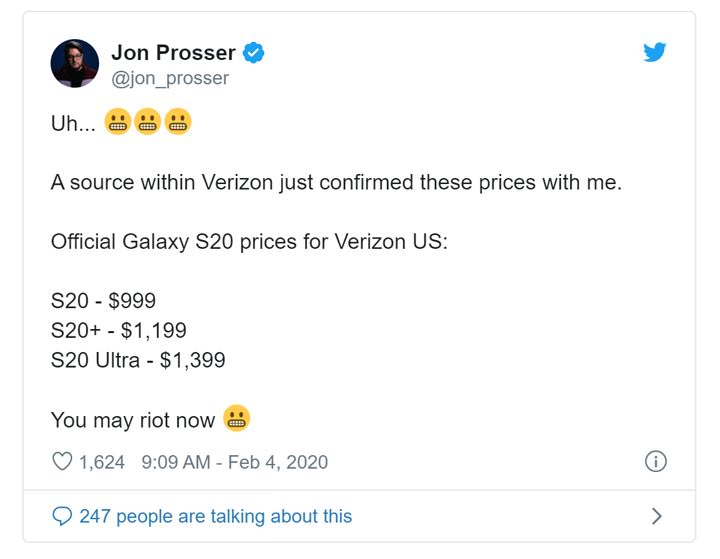This screenshot has height=559, width=720.
Task: Visit the @jon_prosser handle link
Action: tap(170, 78)
